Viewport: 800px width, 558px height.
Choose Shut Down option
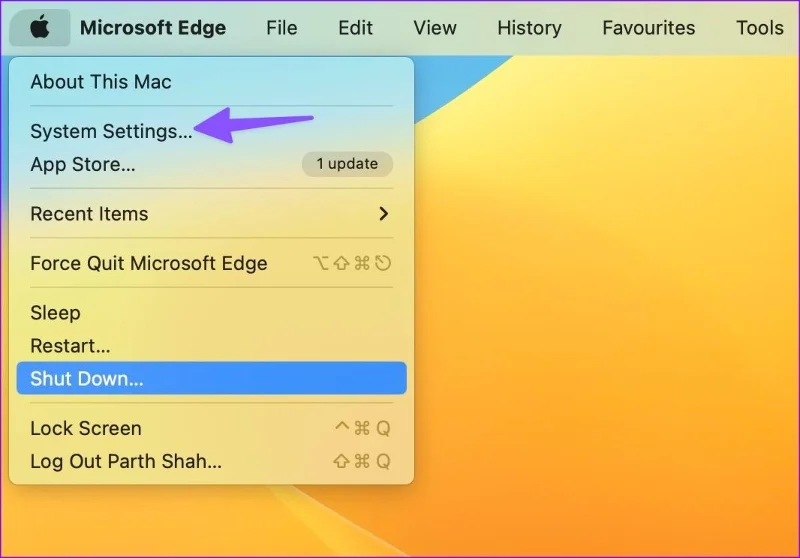tap(211, 378)
